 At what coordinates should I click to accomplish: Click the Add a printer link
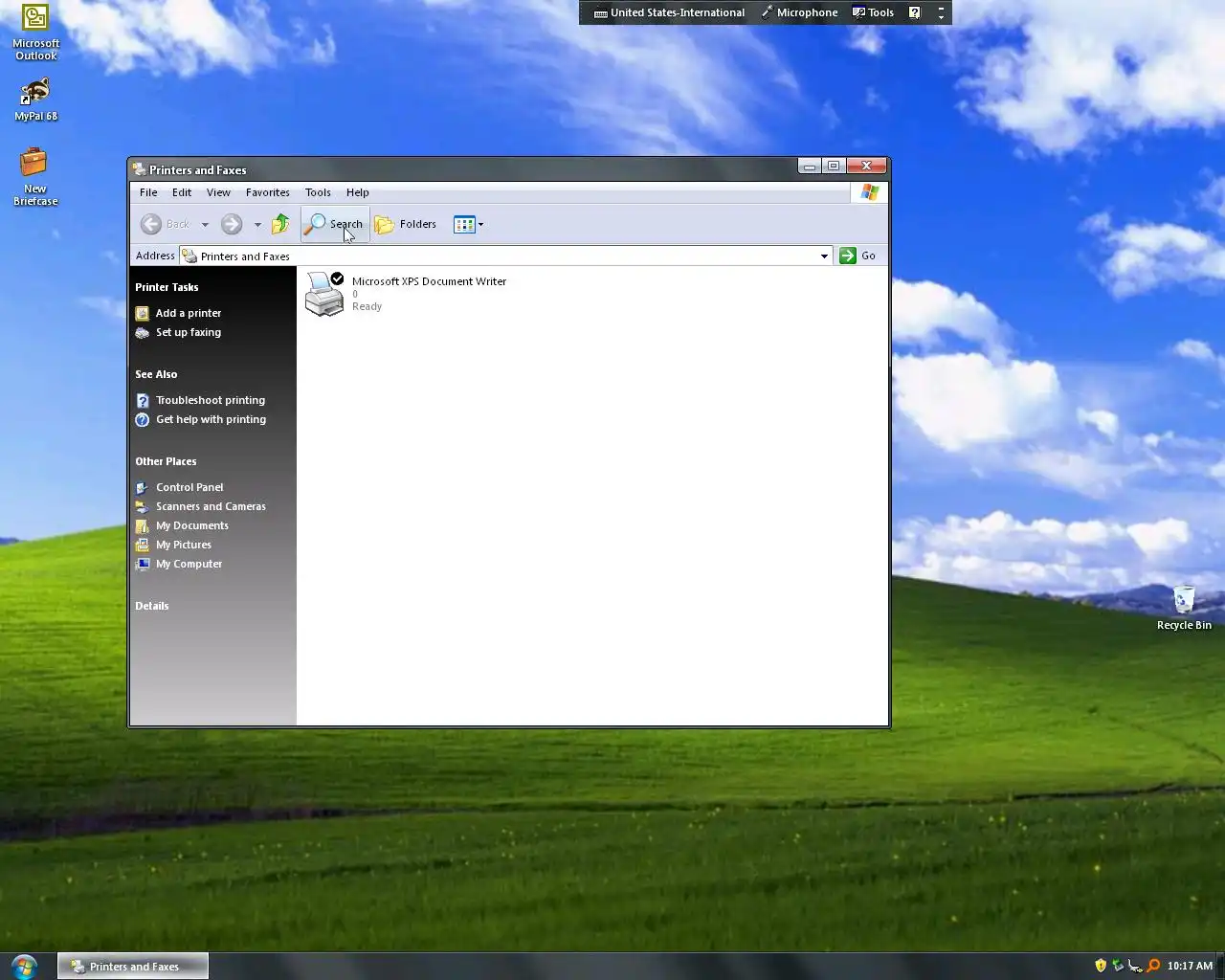(x=189, y=313)
